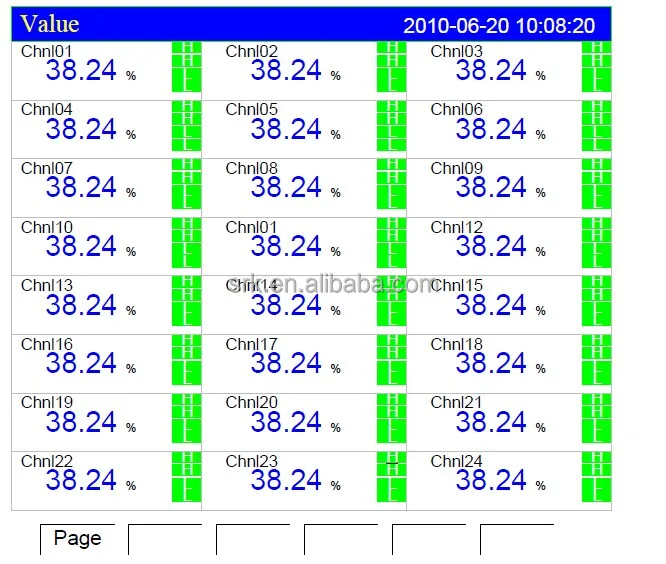This screenshot has height=564, width=666.
Task: Click Chnl22 alarm status indicator
Action: [186, 477]
